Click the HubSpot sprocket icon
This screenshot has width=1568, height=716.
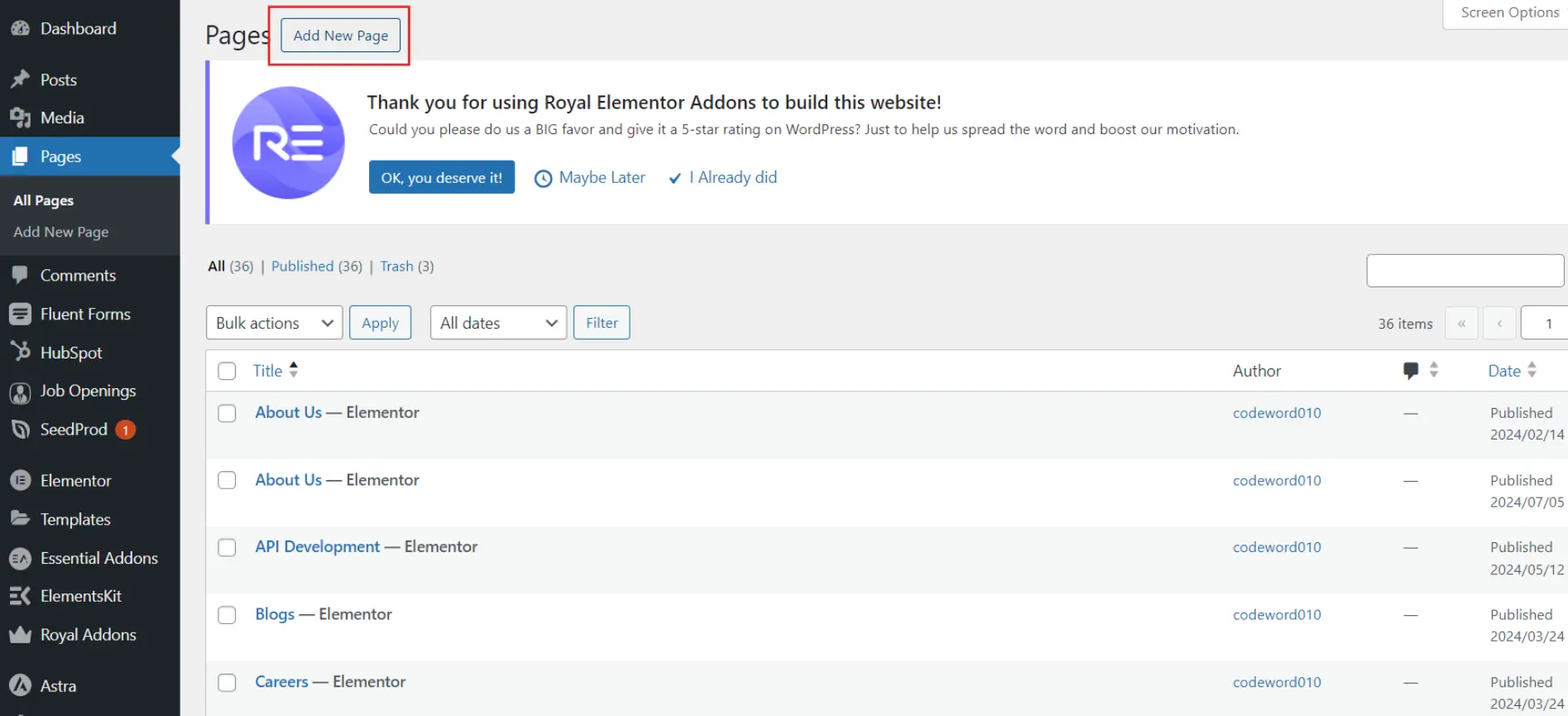pyautogui.click(x=20, y=352)
